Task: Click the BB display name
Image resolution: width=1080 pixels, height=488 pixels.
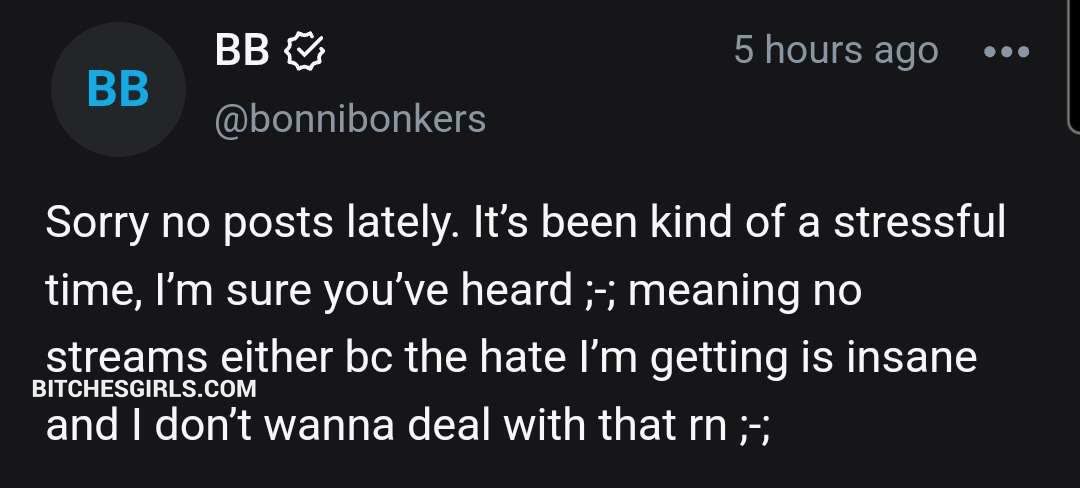Action: pos(241,50)
